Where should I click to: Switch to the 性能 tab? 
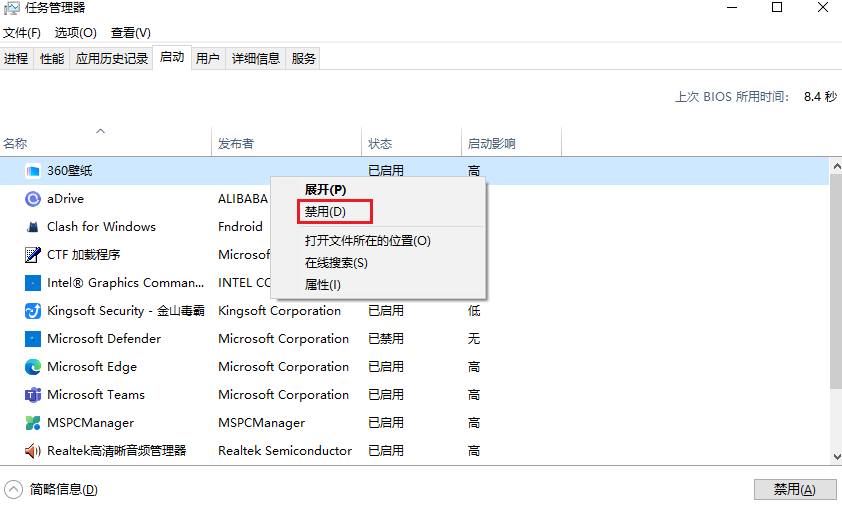coord(52,58)
